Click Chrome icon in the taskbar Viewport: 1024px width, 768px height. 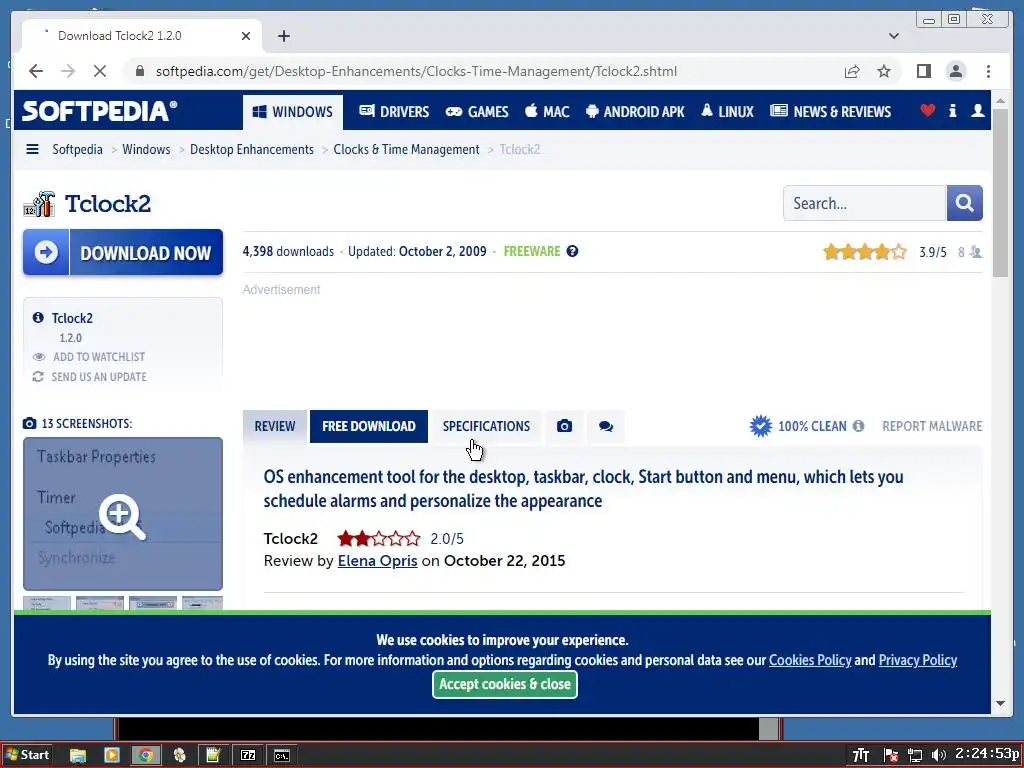[146, 756]
